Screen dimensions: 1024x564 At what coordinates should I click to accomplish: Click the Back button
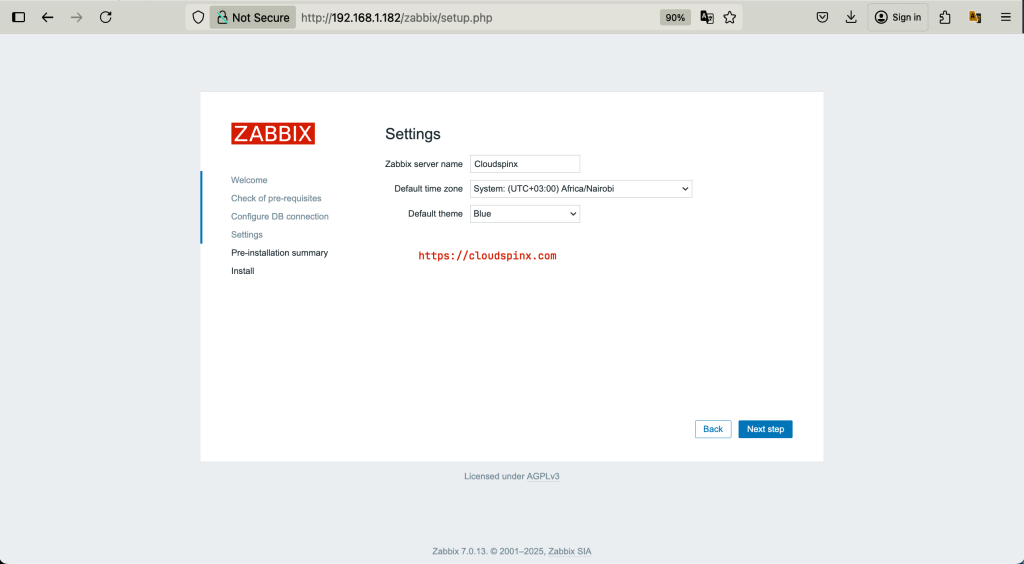[x=712, y=429]
